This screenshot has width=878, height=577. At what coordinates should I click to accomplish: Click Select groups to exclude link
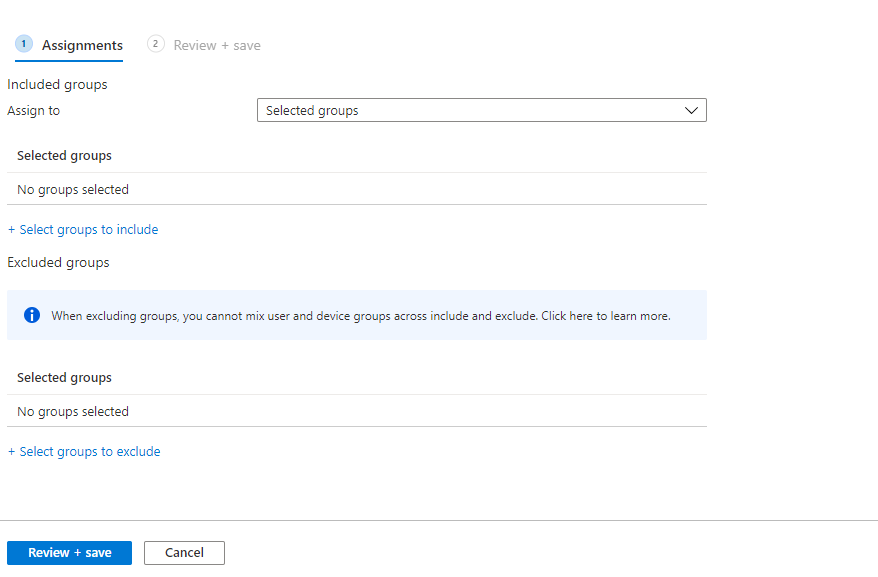(x=89, y=452)
